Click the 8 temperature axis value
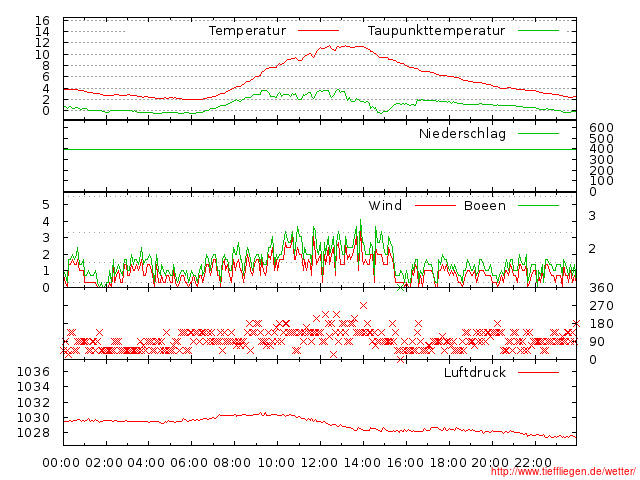640x480 pixels. point(46,66)
